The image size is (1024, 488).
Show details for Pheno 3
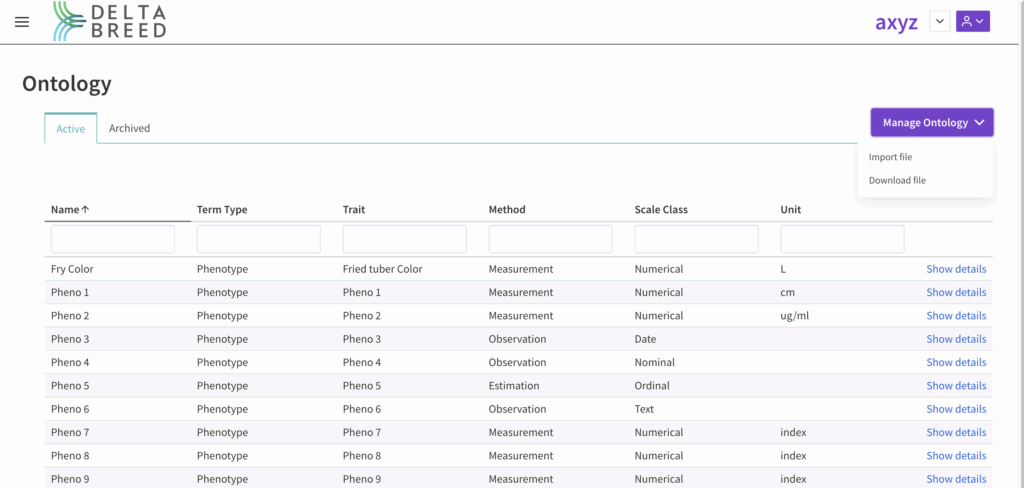click(955, 339)
